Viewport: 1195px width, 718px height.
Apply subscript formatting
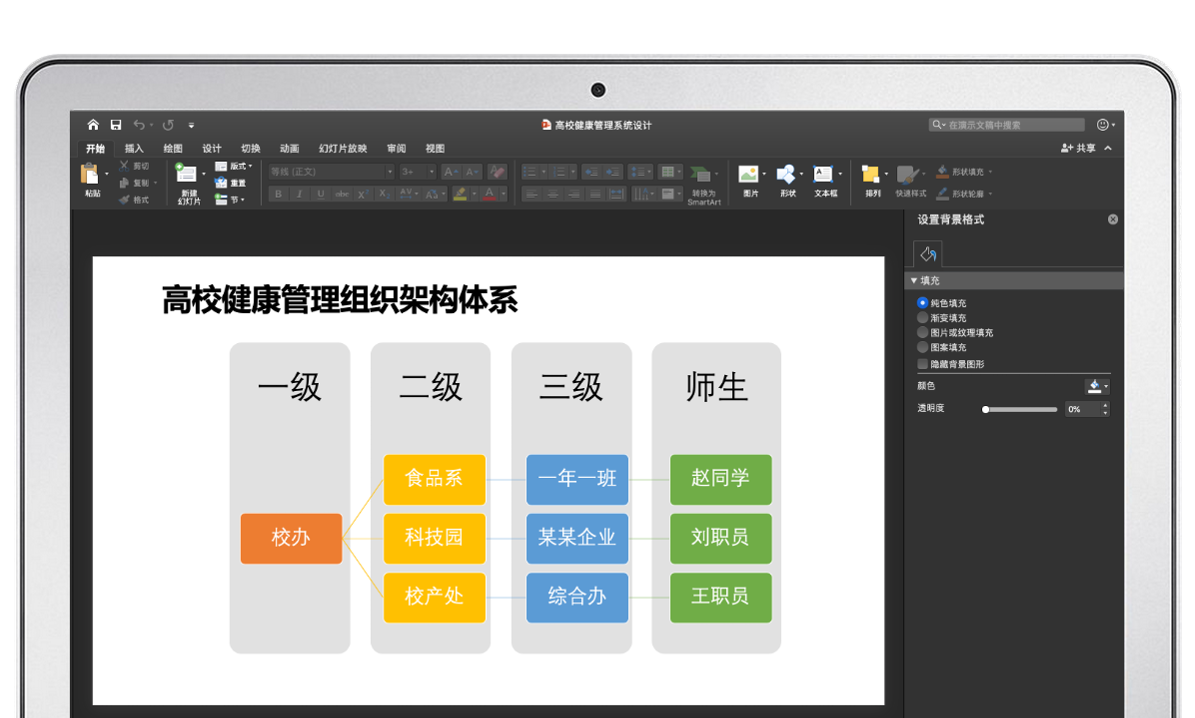[x=384, y=194]
